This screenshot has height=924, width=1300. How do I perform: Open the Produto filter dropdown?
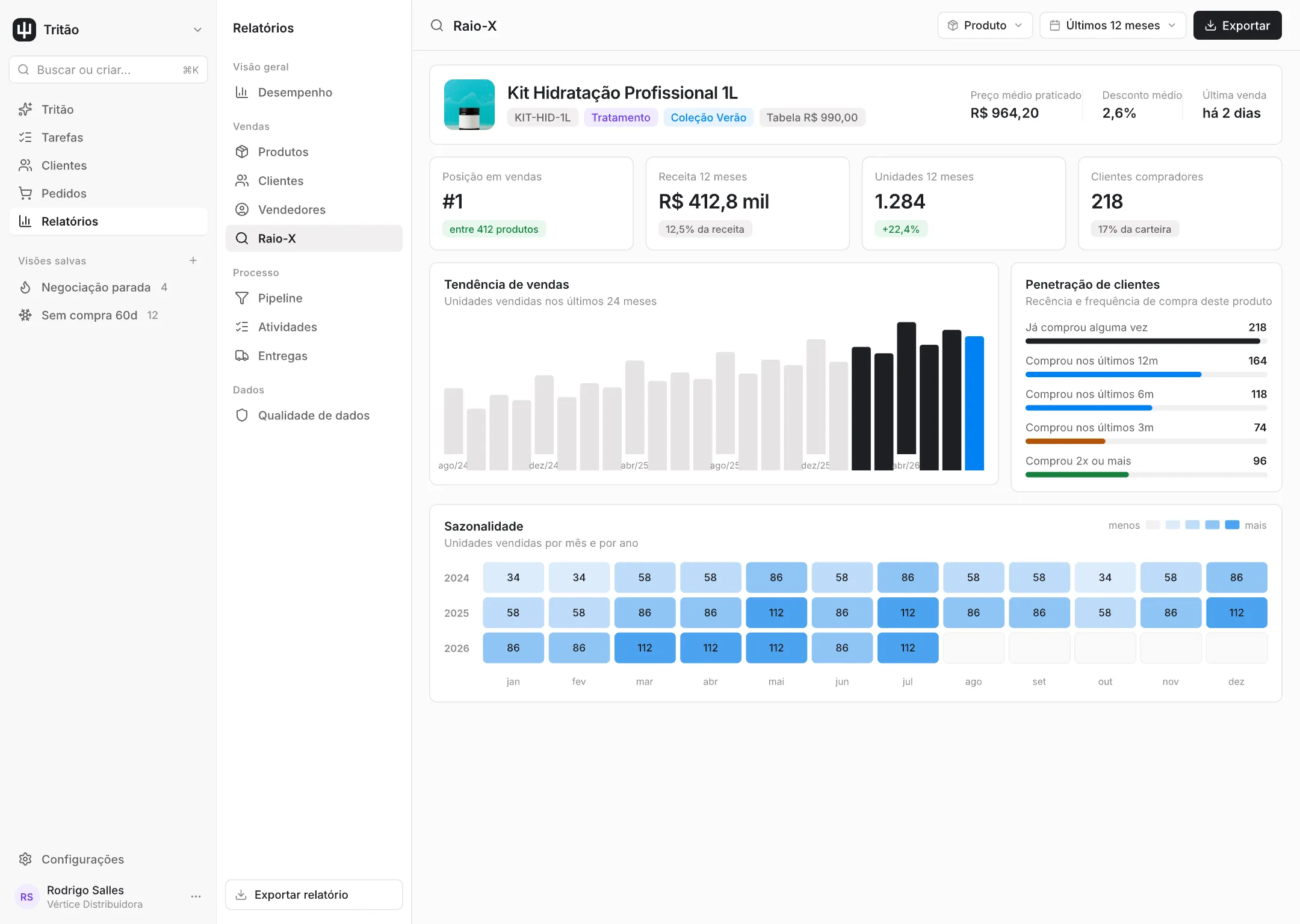[985, 25]
